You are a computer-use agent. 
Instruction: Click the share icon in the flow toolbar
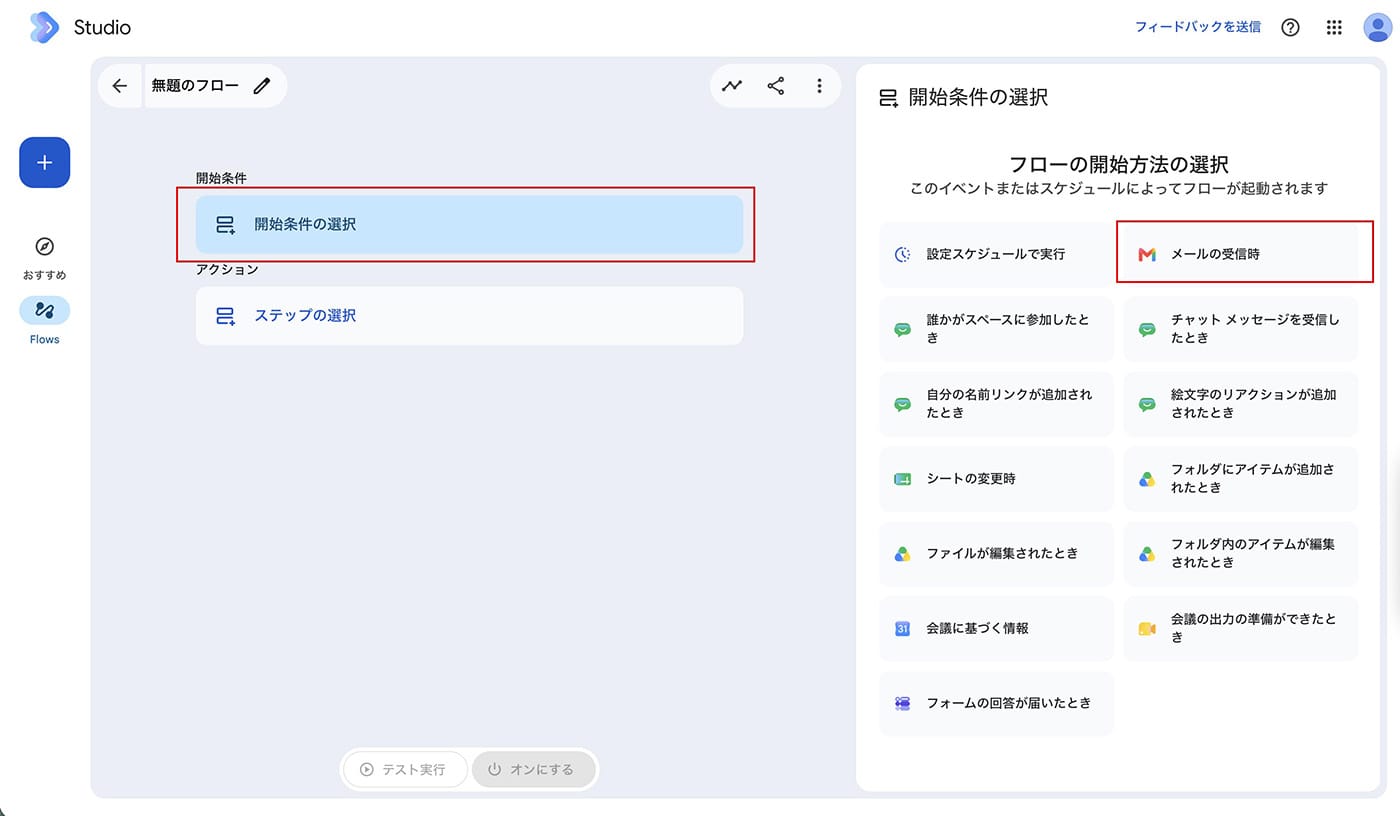pyautogui.click(x=776, y=86)
